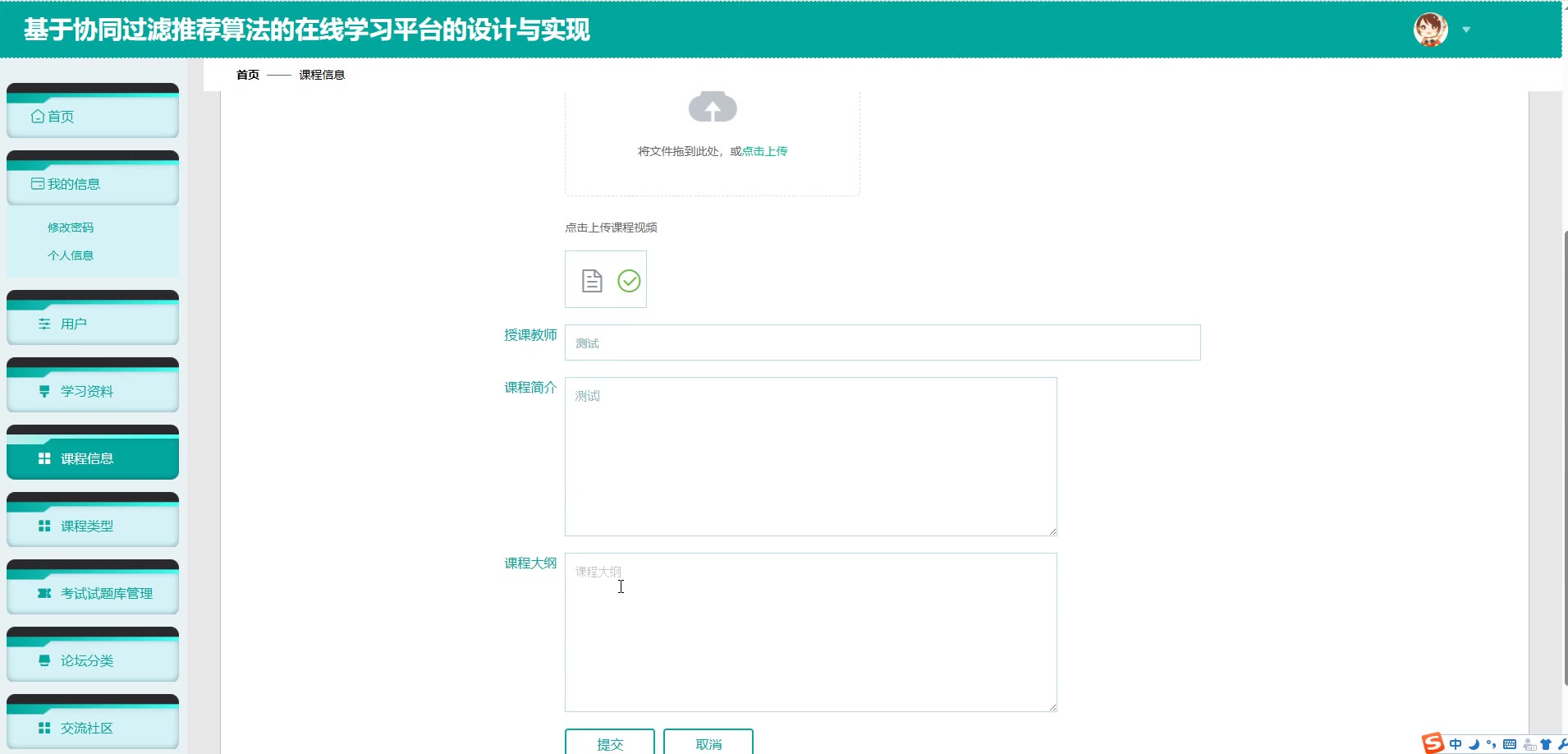Image resolution: width=1568 pixels, height=754 pixels.
Task: Expand the 学习资料 sidebar menu
Action: [x=92, y=391]
